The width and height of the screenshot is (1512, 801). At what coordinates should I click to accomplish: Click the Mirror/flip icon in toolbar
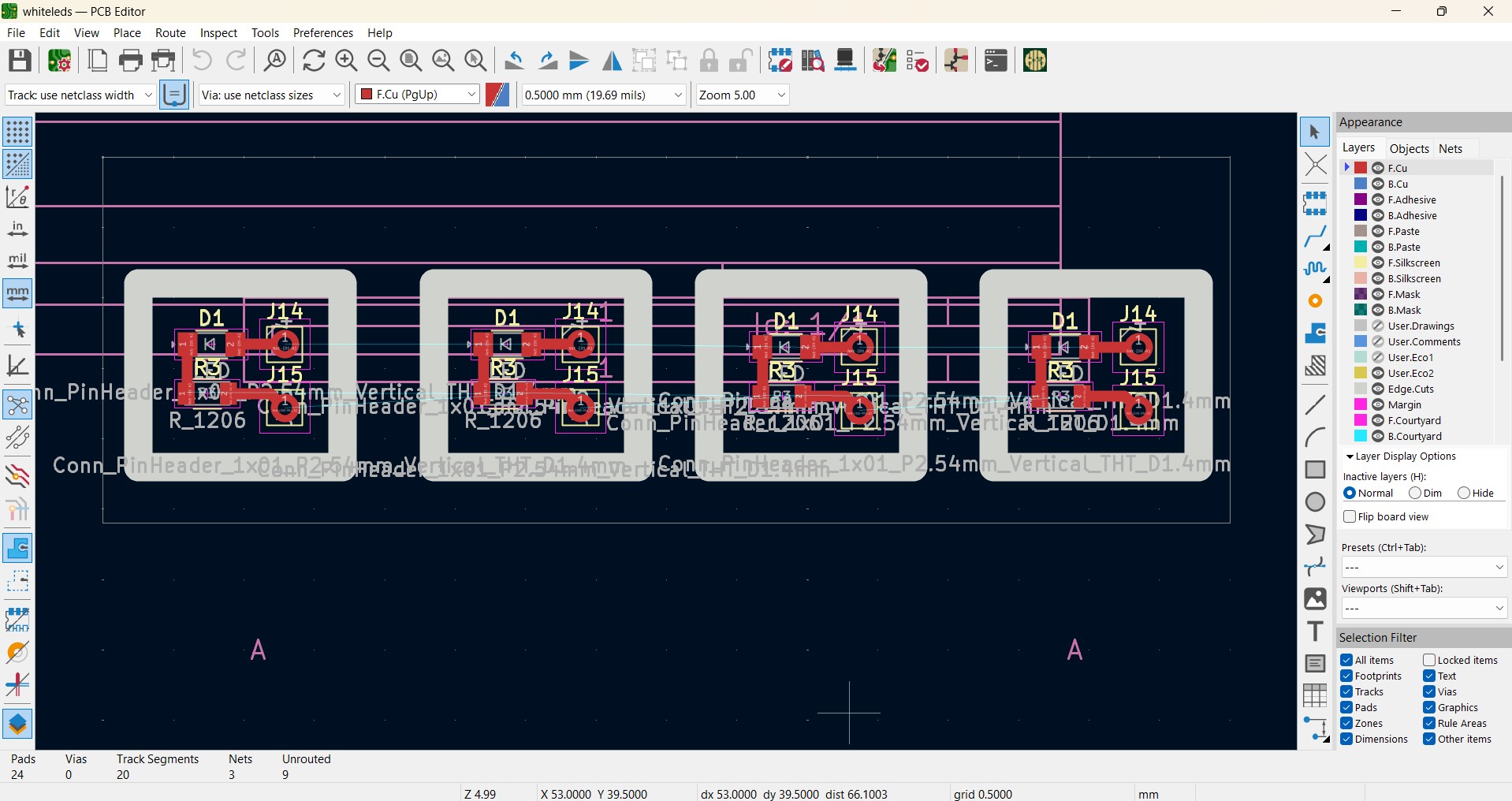[x=612, y=61]
